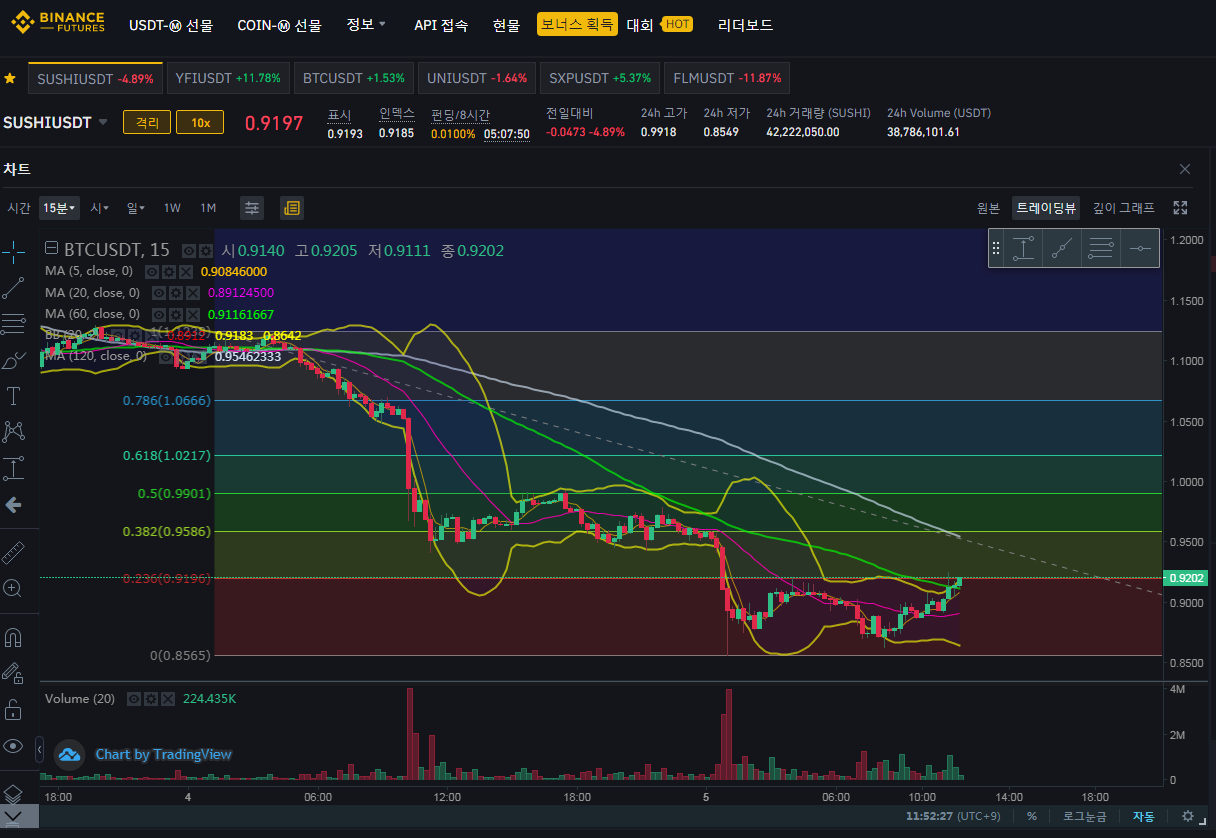Select the XABCD pattern tool
This screenshot has height=838, width=1216.
pyautogui.click(x=13, y=431)
